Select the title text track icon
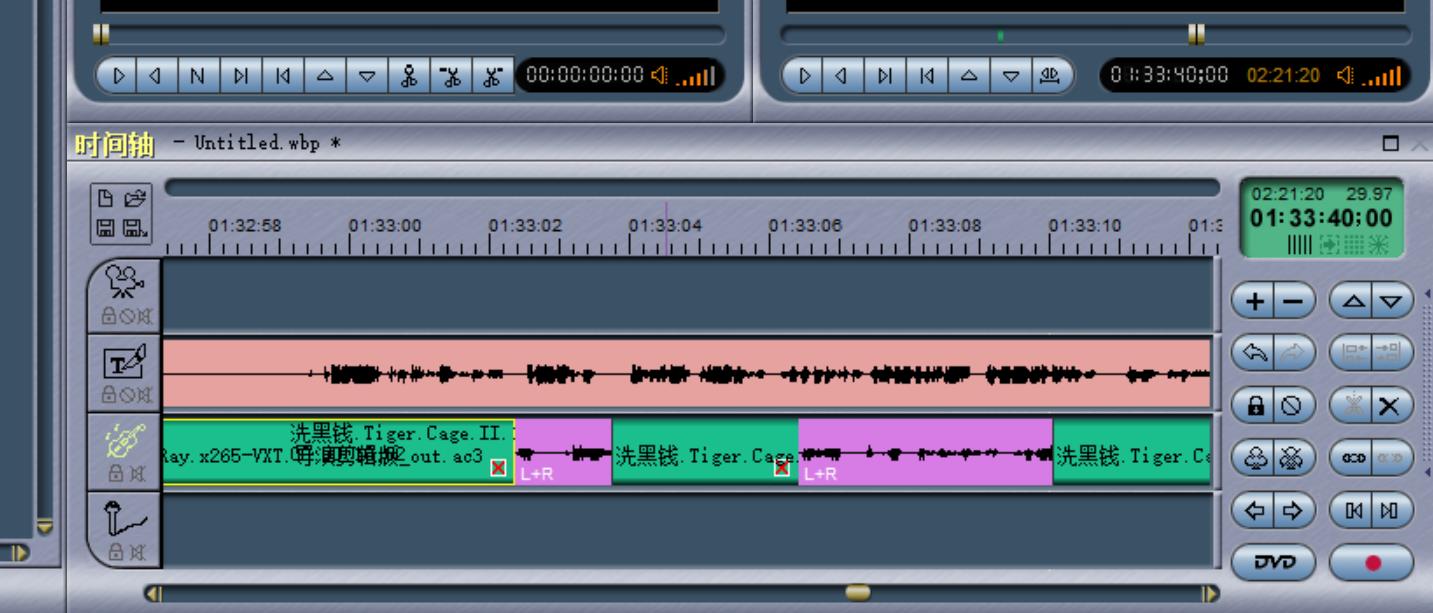This screenshot has height=613, width=1433. (x=124, y=361)
